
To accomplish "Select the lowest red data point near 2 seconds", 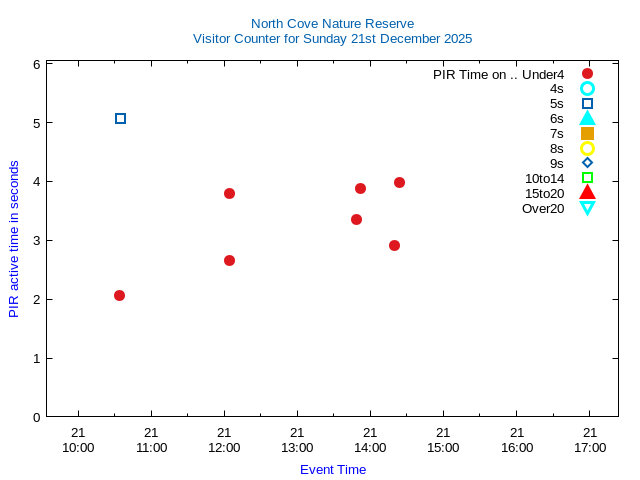I will [x=119, y=295].
